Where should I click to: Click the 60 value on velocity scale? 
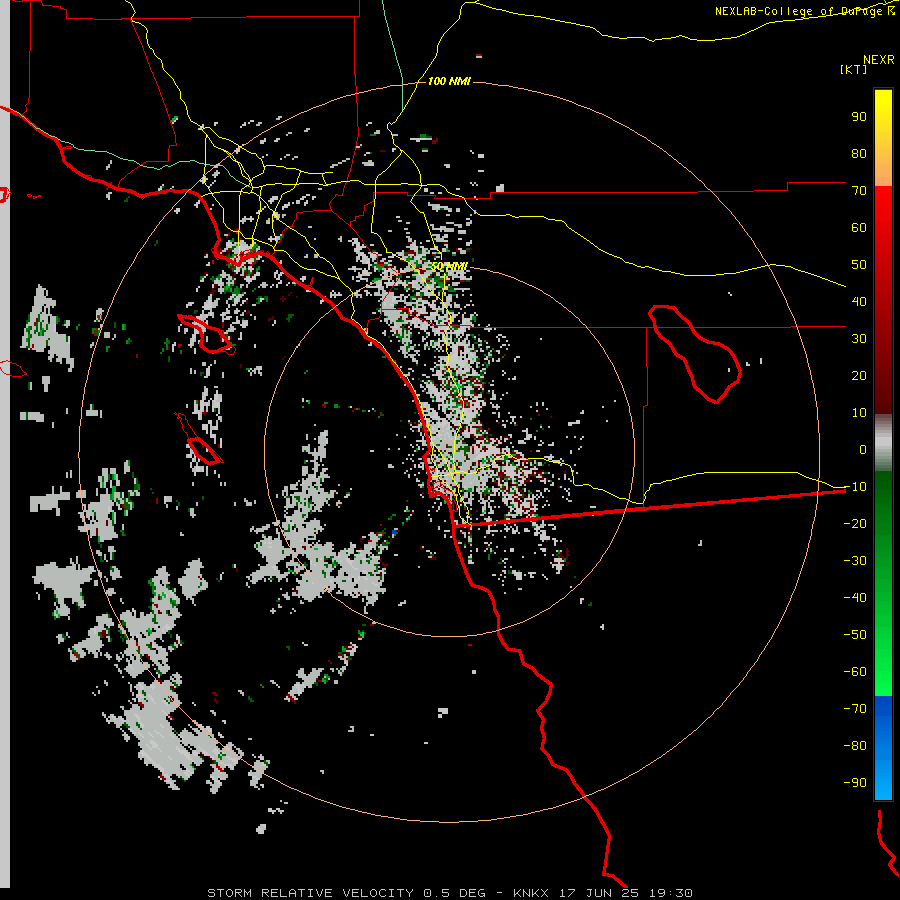point(859,227)
